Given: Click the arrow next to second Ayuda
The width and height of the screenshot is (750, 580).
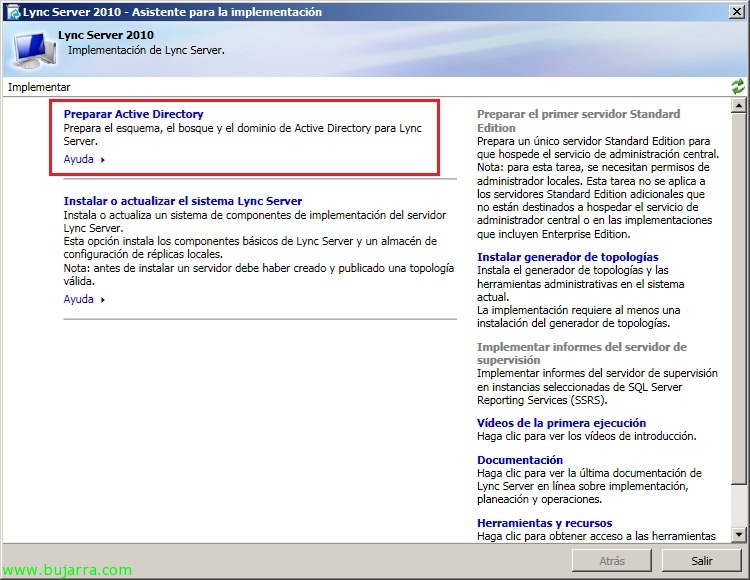Looking at the screenshot, I should [x=102, y=300].
